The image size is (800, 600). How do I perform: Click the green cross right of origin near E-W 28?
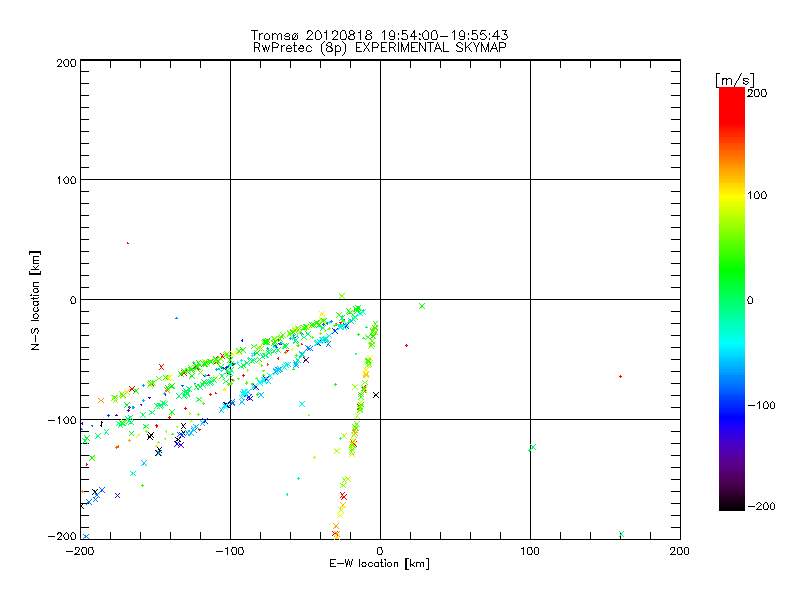pos(422,306)
